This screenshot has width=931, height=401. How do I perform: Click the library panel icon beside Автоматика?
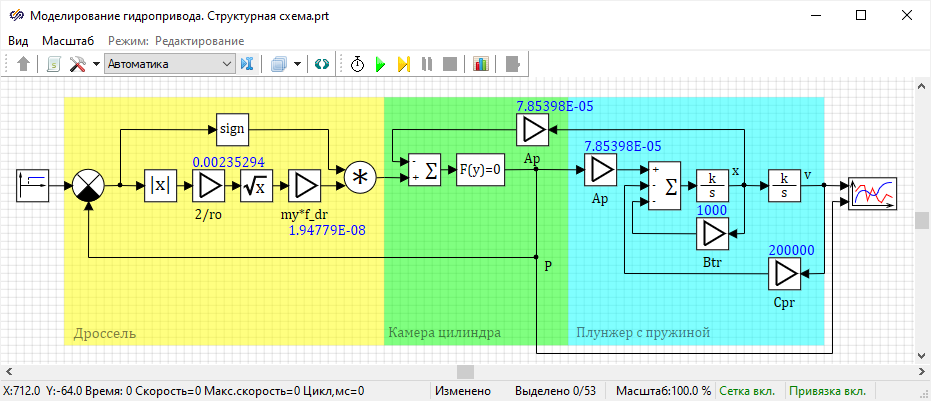(248, 64)
